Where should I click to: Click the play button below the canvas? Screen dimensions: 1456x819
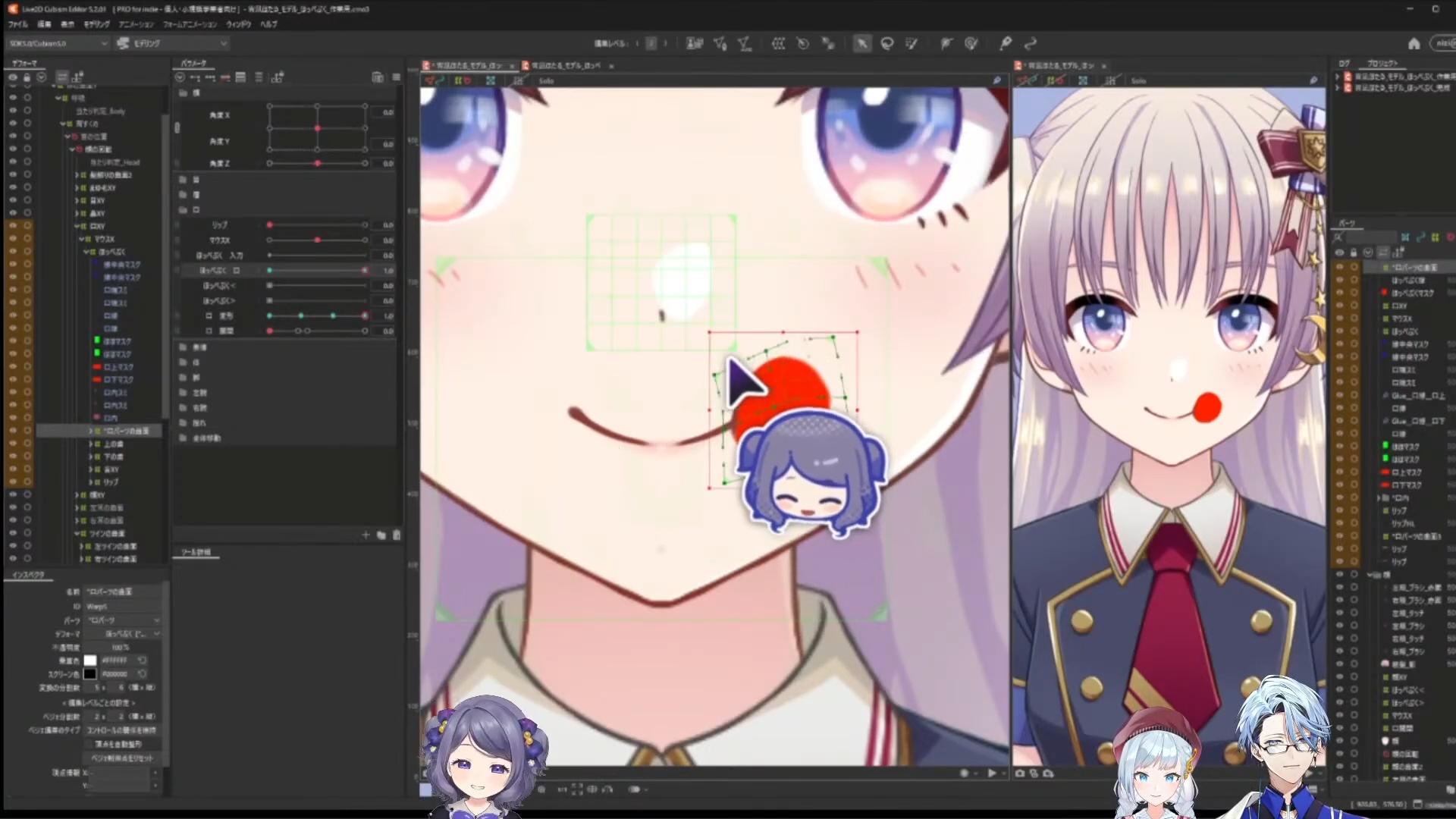click(992, 773)
